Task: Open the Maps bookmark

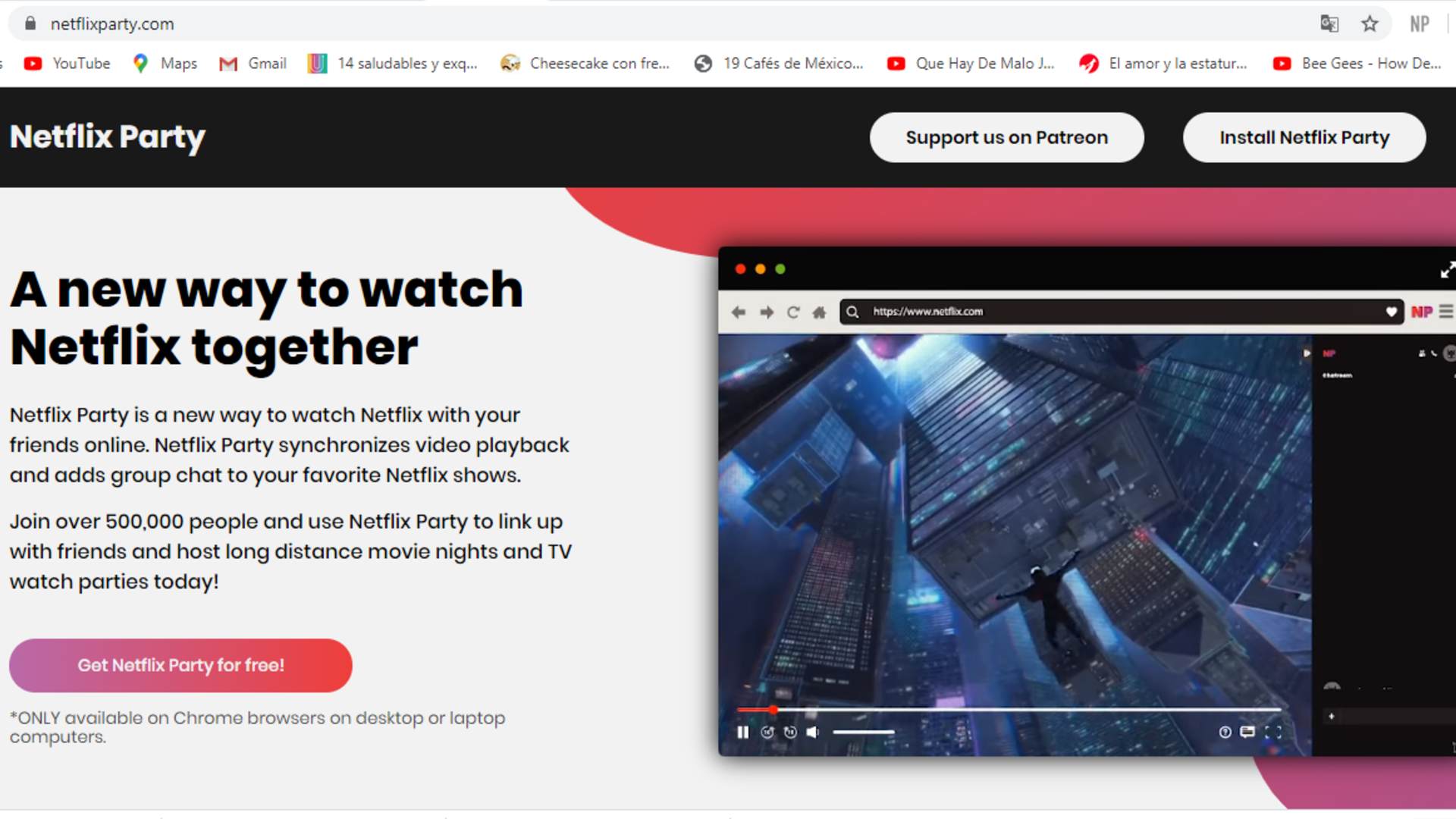Action: (165, 64)
